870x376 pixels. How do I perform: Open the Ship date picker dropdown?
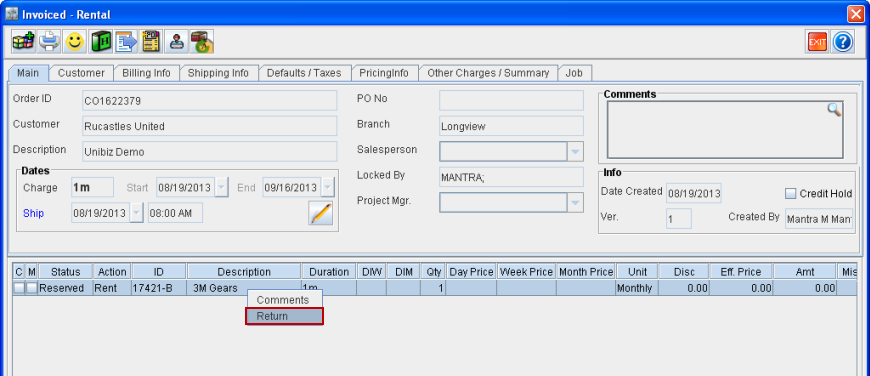coord(136,213)
